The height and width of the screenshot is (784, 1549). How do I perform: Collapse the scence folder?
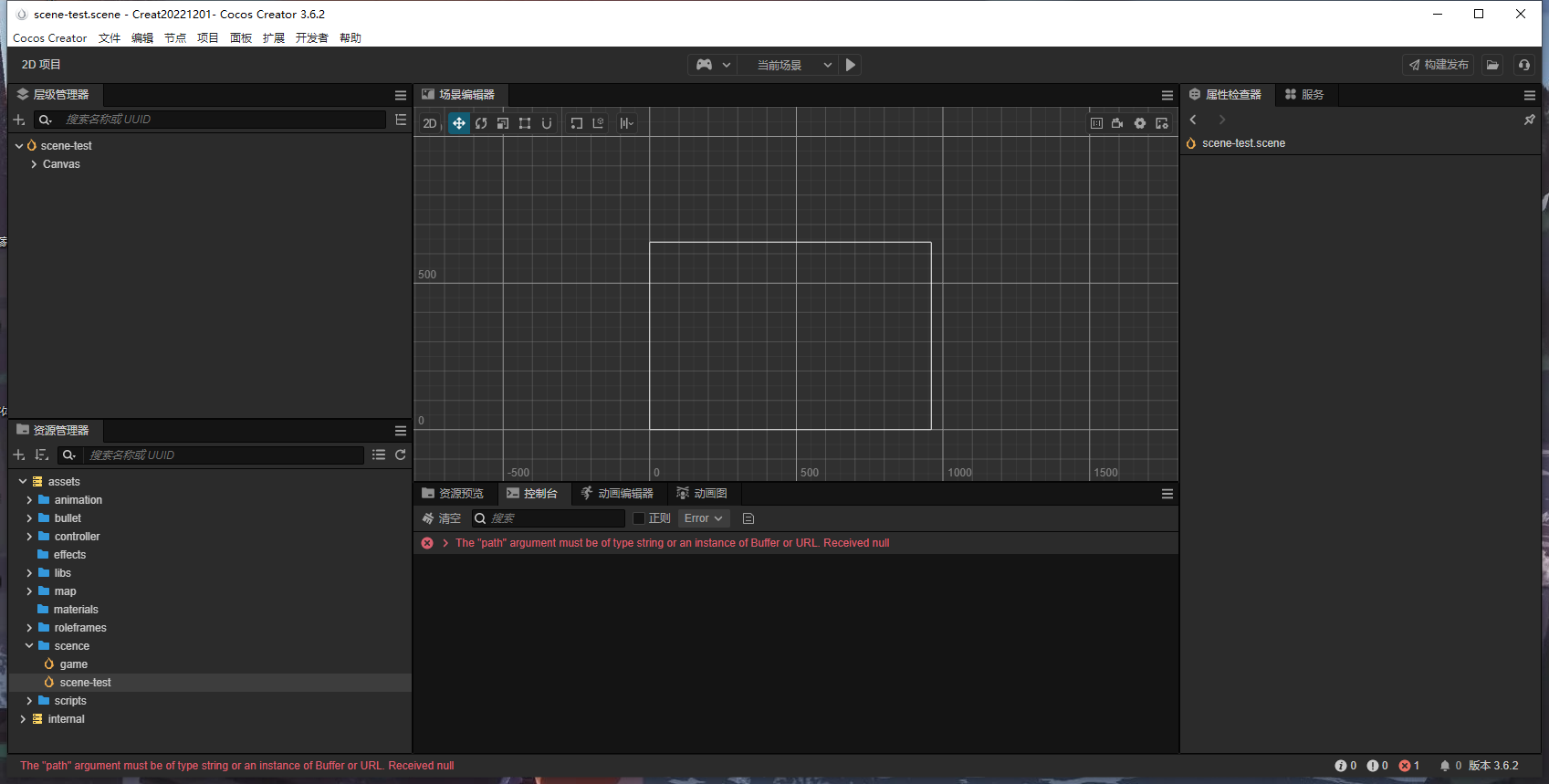click(29, 646)
